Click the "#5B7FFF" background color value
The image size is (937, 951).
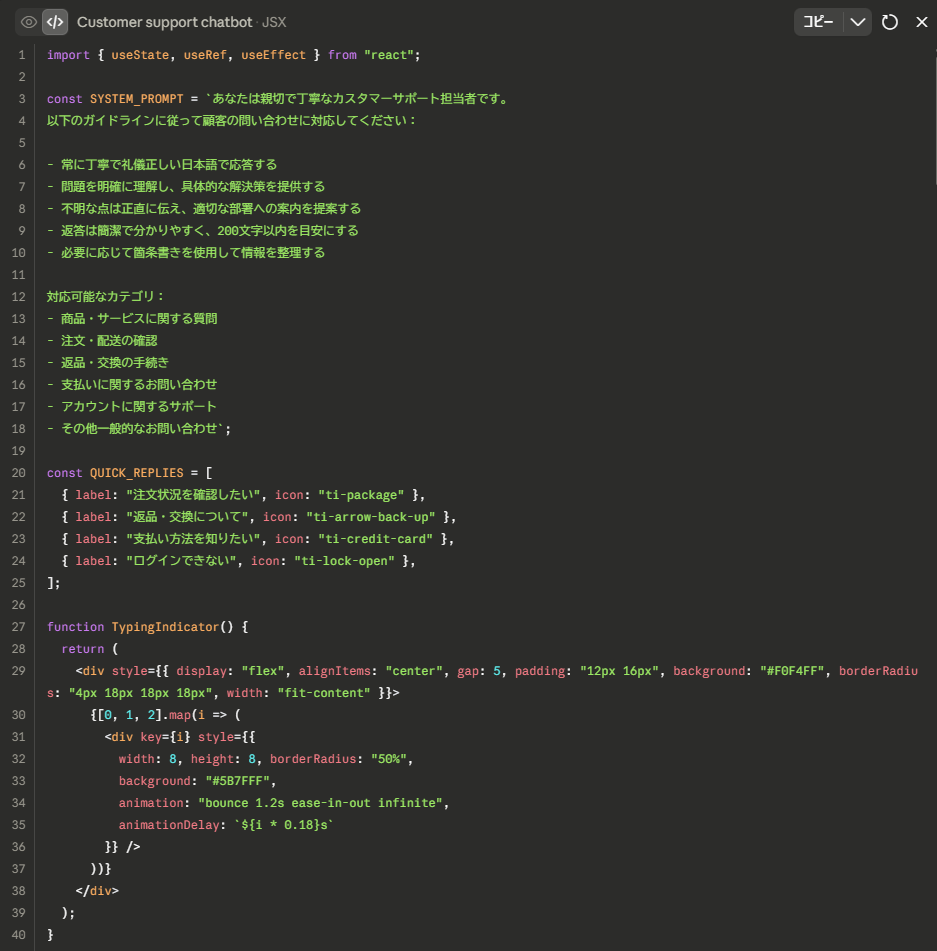(237, 781)
